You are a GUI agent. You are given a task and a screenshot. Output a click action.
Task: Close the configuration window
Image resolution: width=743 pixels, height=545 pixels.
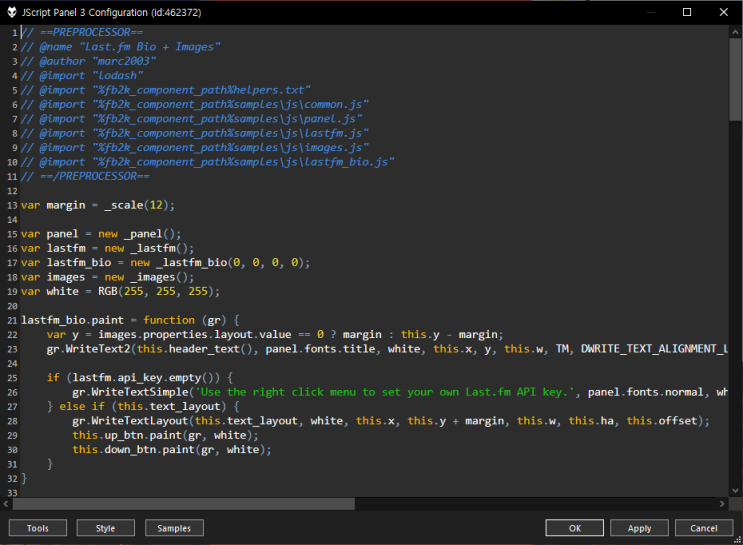(724, 12)
